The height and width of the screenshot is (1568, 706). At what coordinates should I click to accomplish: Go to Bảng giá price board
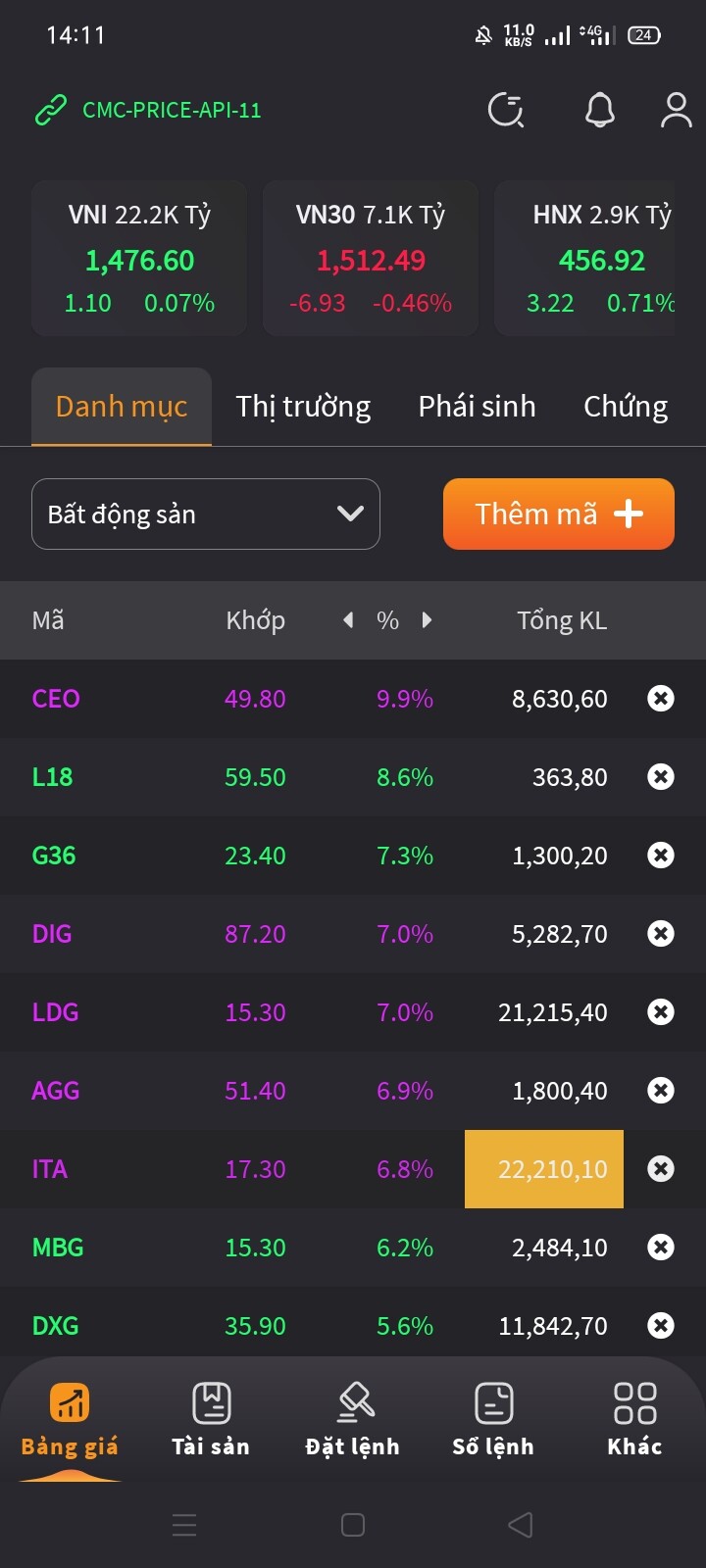pos(70,1418)
